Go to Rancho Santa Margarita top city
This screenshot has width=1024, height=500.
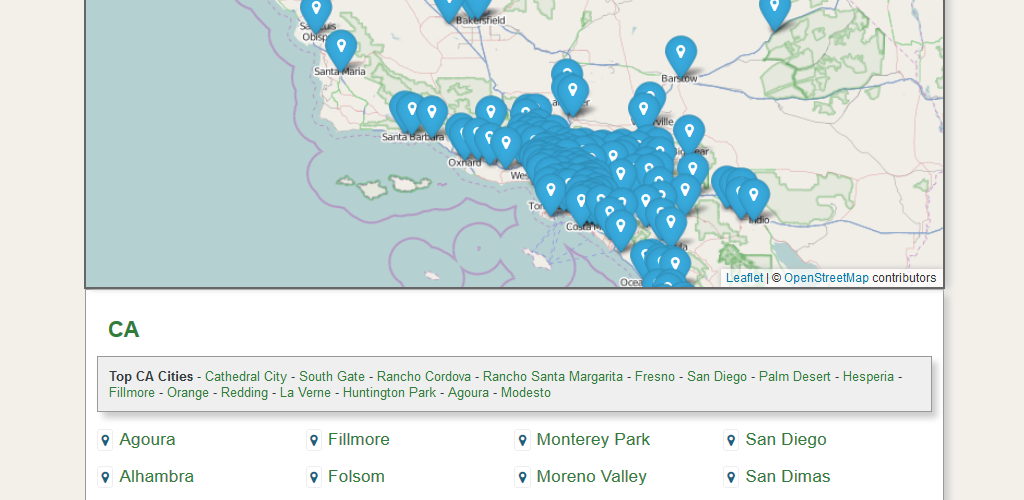[x=553, y=377]
